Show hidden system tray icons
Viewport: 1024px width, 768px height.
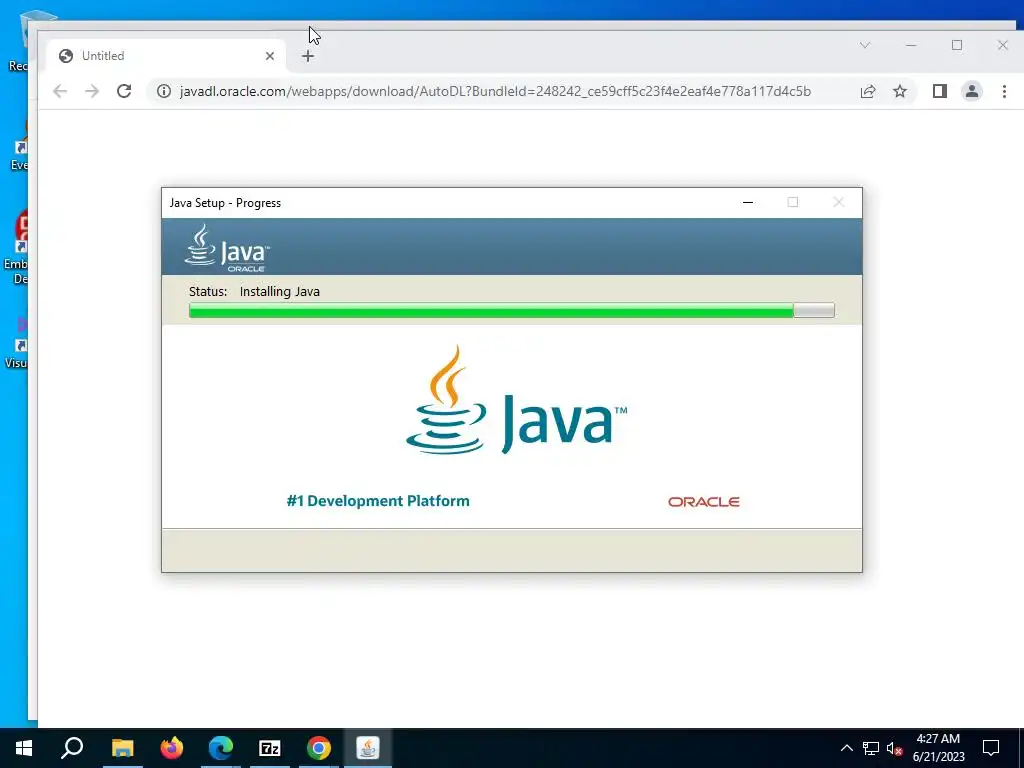coord(846,748)
